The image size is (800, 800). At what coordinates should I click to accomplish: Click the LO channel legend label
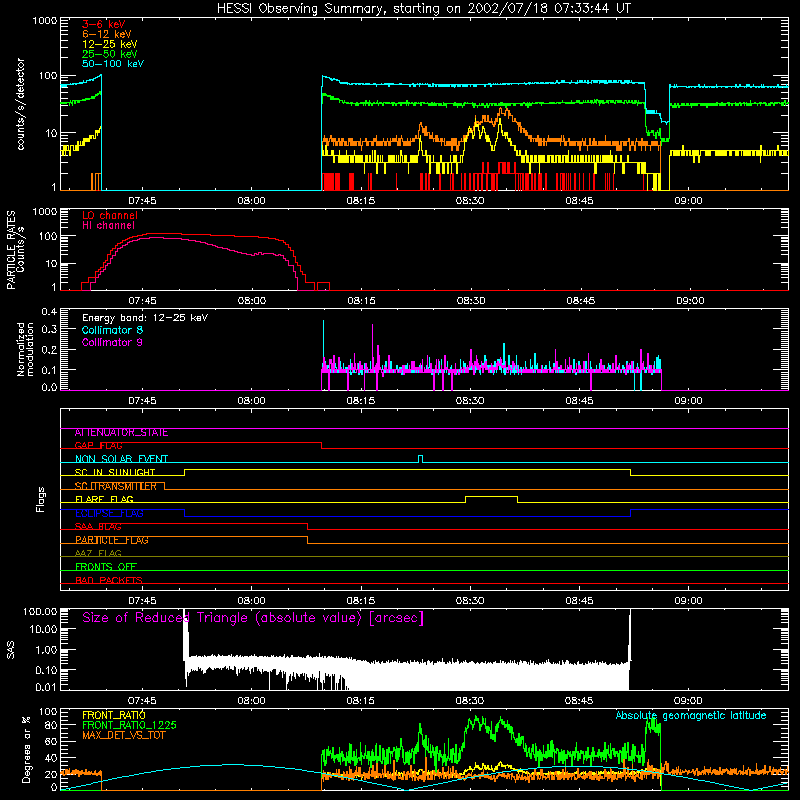click(x=110, y=215)
